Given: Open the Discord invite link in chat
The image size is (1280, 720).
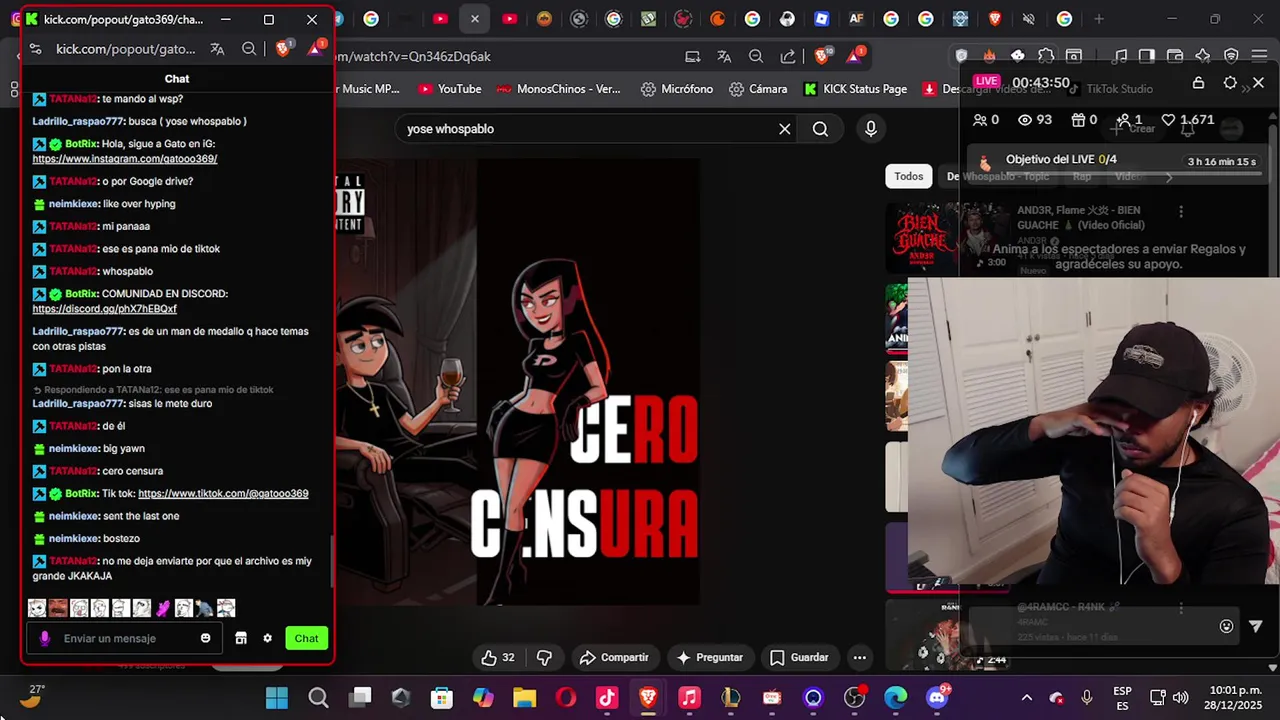Looking at the screenshot, I should coord(104,309).
